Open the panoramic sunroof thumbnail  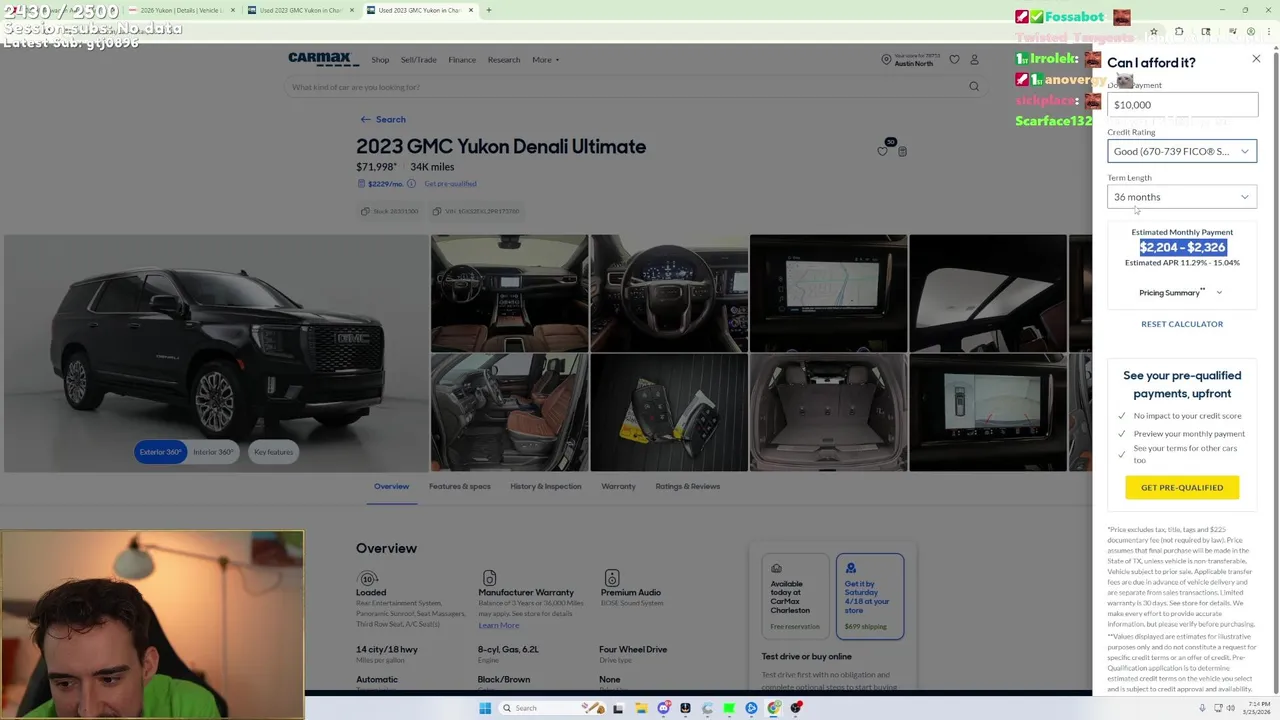click(988, 293)
